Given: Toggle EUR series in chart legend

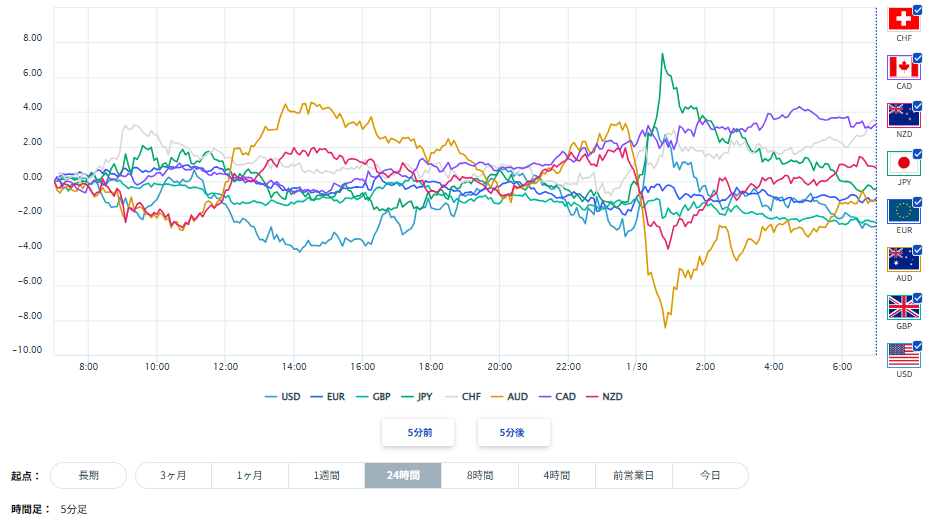Looking at the screenshot, I should tap(328, 397).
